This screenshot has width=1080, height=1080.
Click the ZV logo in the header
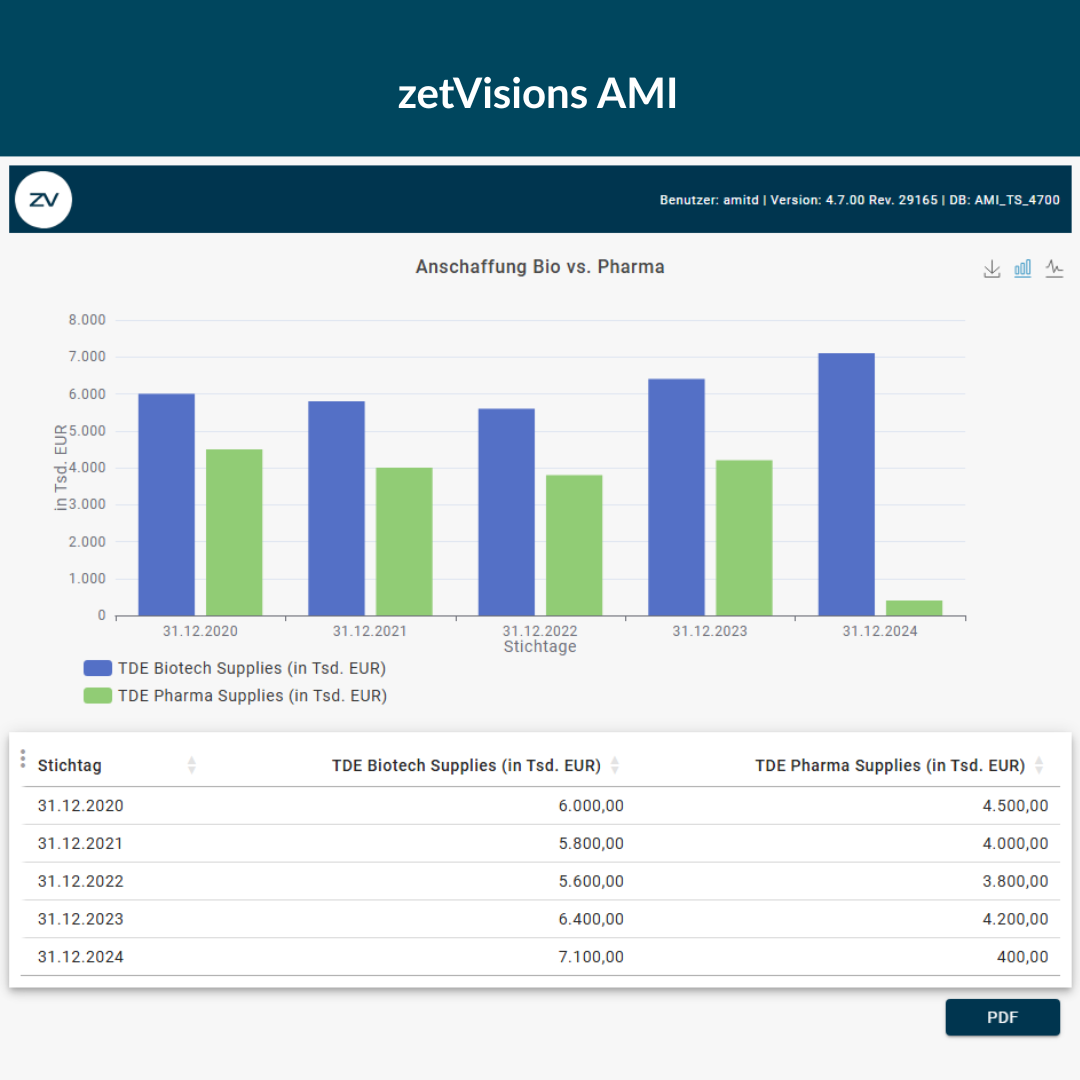coord(44,199)
